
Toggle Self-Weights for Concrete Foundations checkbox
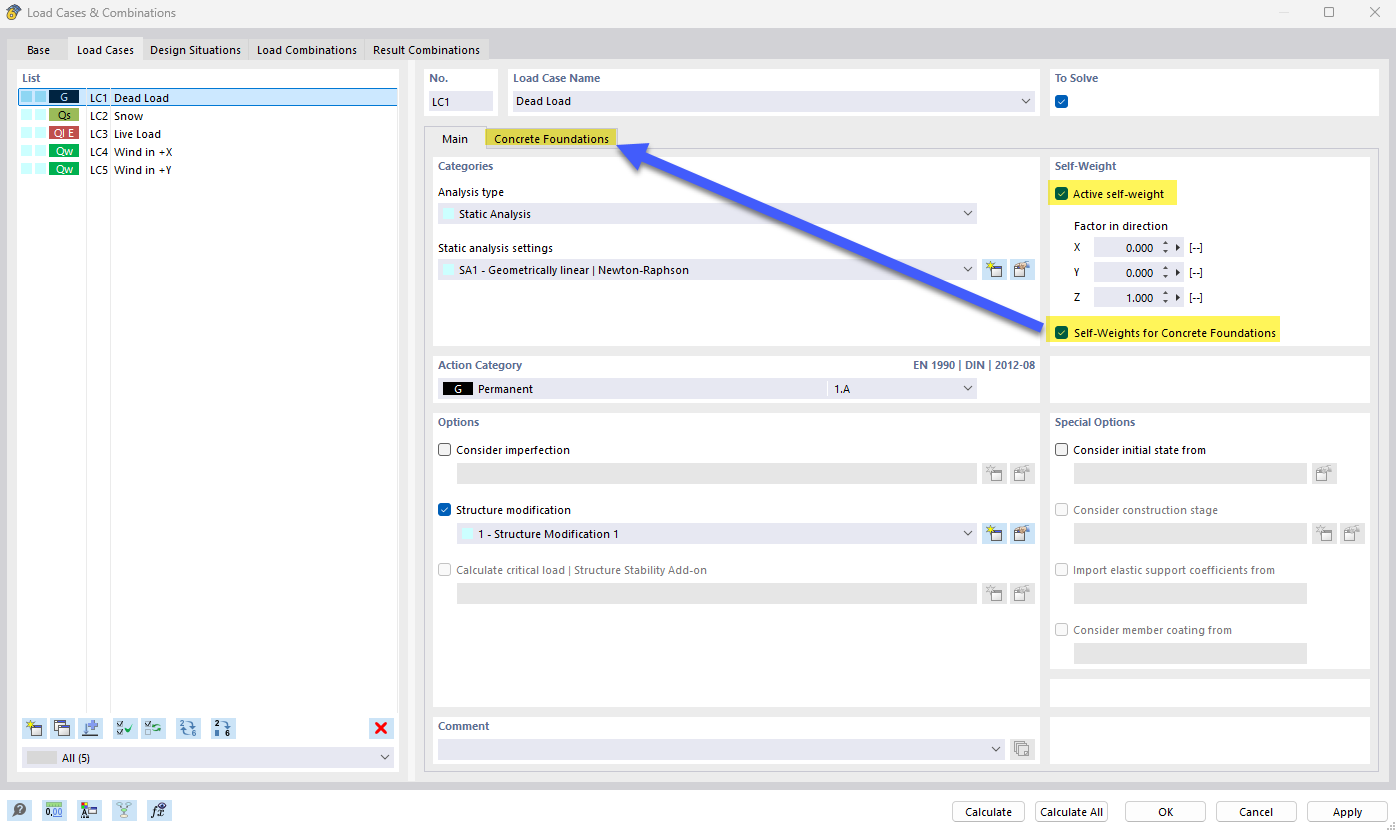point(1061,332)
